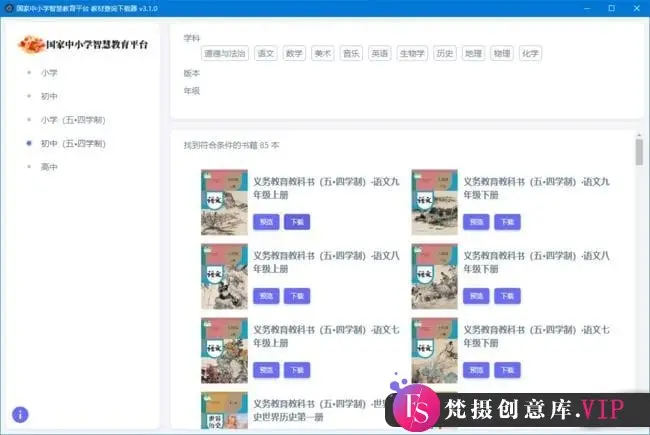Minimize the downloader window
This screenshot has height=435, width=650.
click(x=587, y=8)
